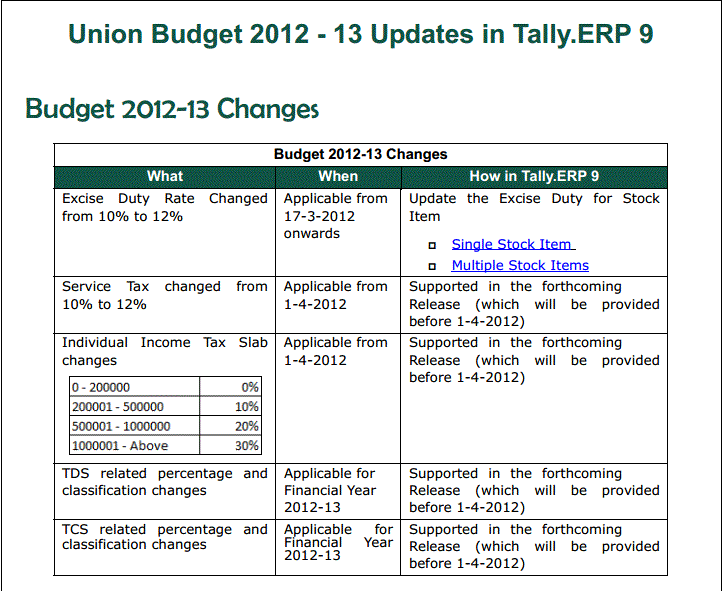The width and height of the screenshot is (725, 591).
Task: Click 'Supported in the forthcoming Release' in TCS row
Action: [x=534, y=546]
